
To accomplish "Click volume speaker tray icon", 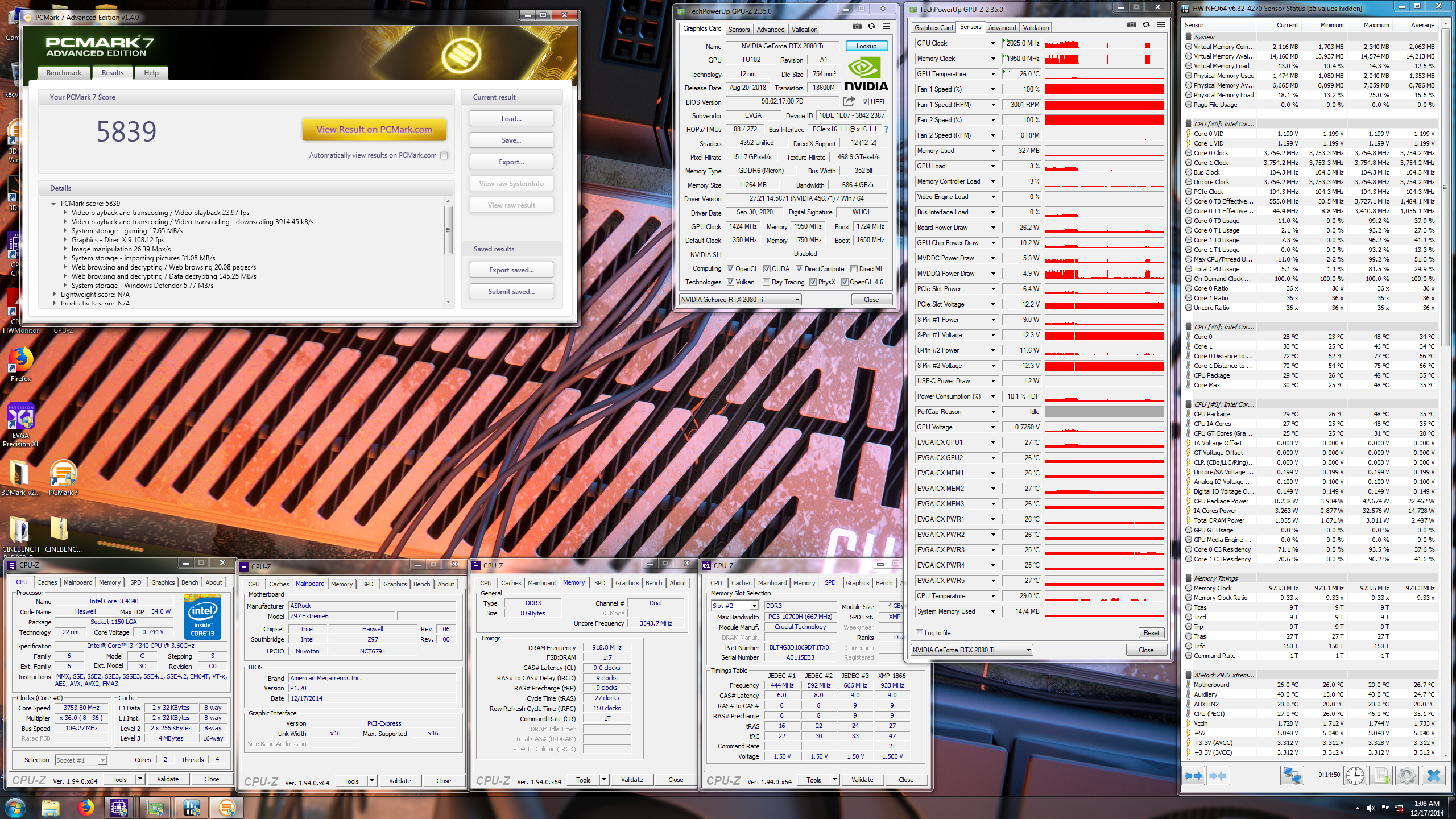I will pyautogui.click(x=1371, y=808).
